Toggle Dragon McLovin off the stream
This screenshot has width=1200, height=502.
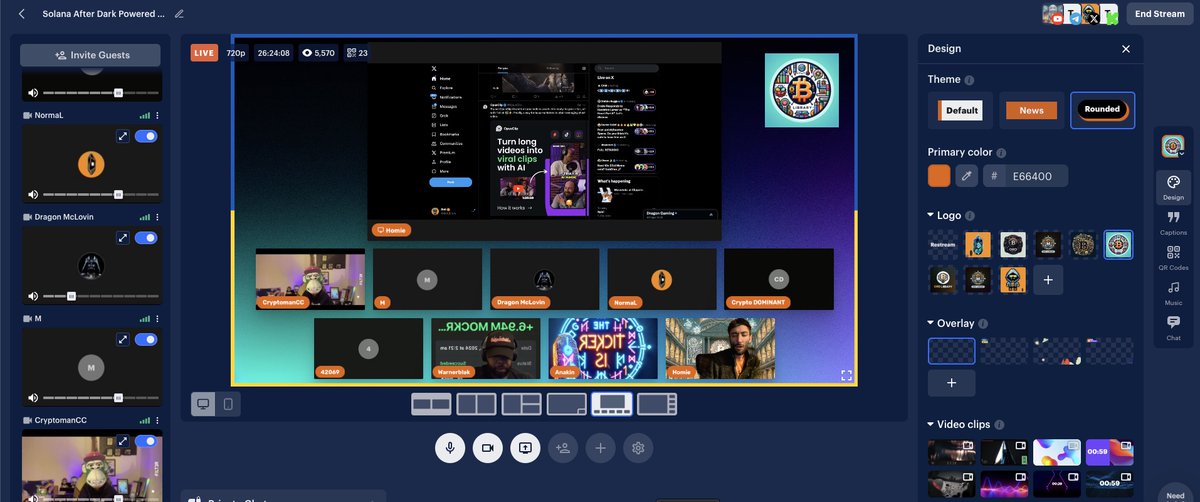[146, 238]
